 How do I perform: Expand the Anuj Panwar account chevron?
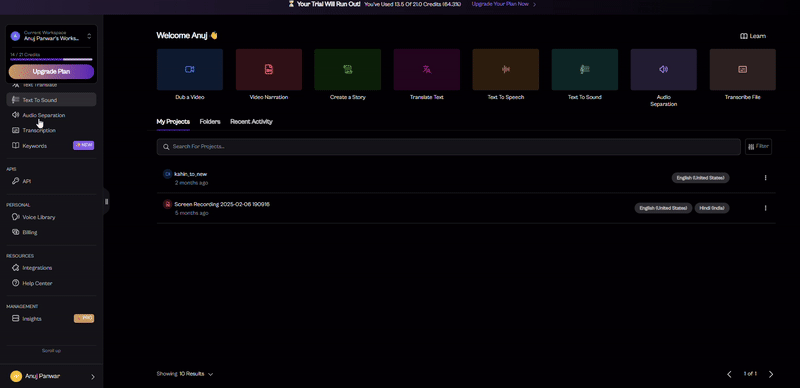click(93, 377)
